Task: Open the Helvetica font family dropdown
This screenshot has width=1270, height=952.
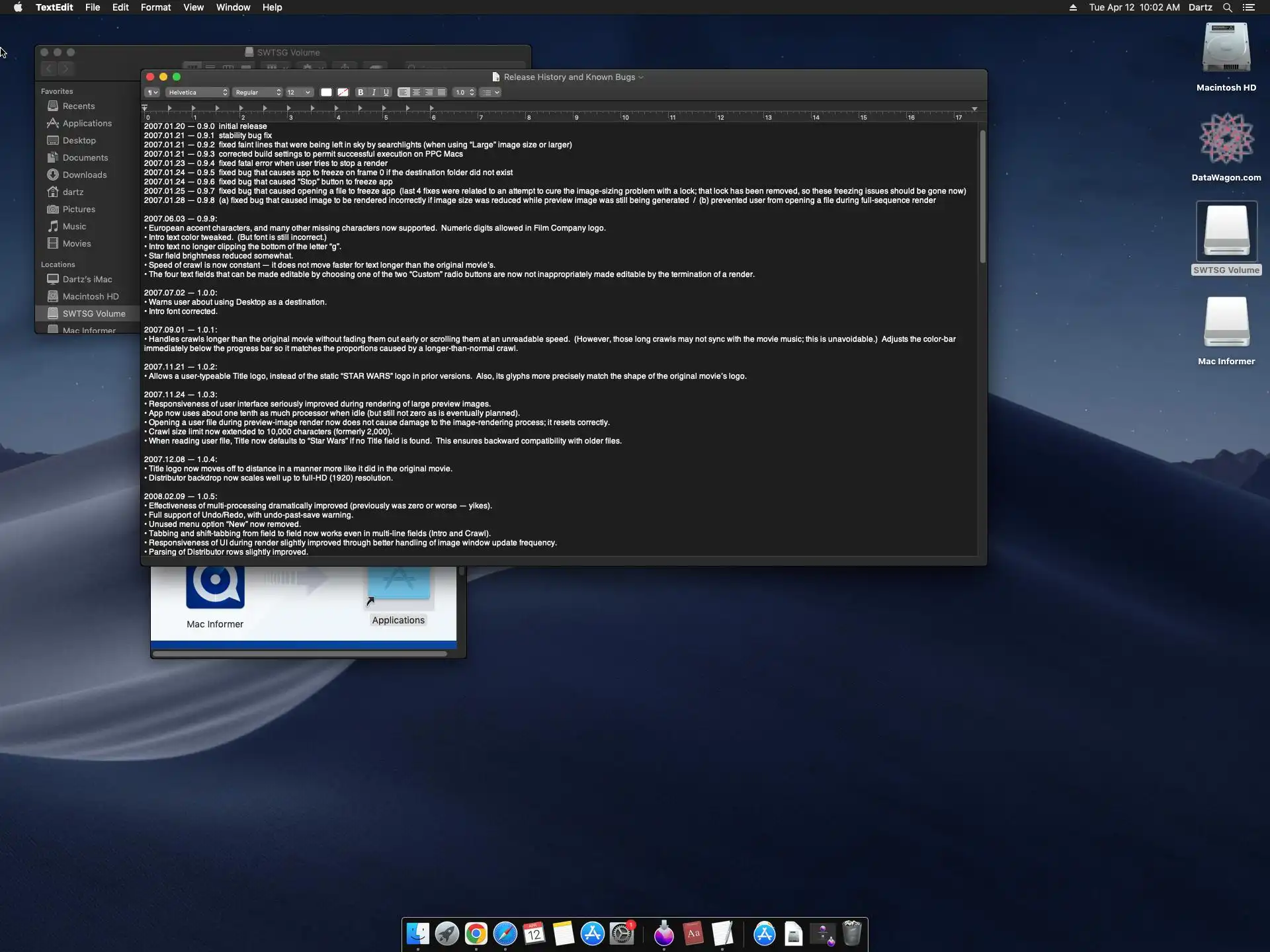Action: tap(198, 93)
